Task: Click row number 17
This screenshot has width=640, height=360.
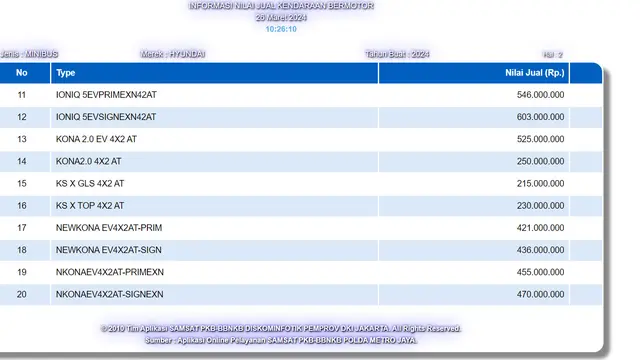Action: click(x=22, y=228)
